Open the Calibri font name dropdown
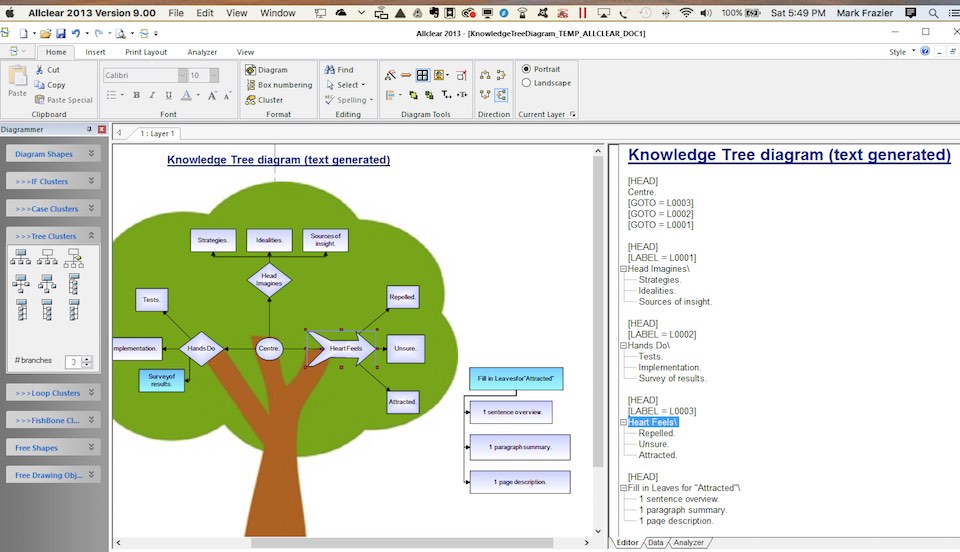 point(182,75)
